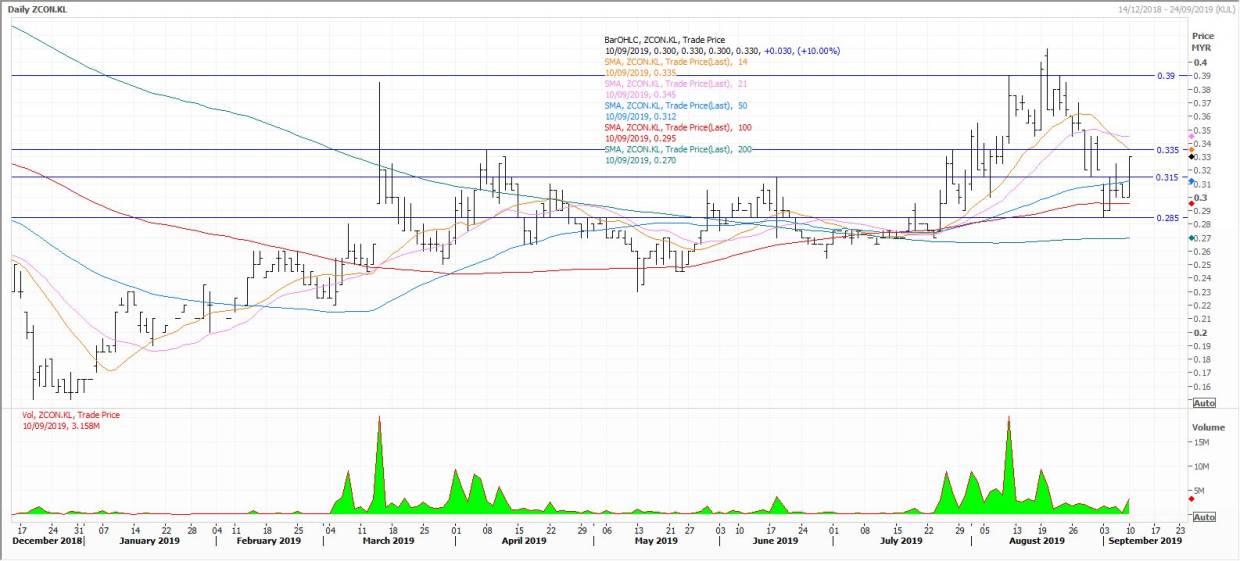
Task: Click the black last-price diamond marker
Action: (x=1190, y=157)
